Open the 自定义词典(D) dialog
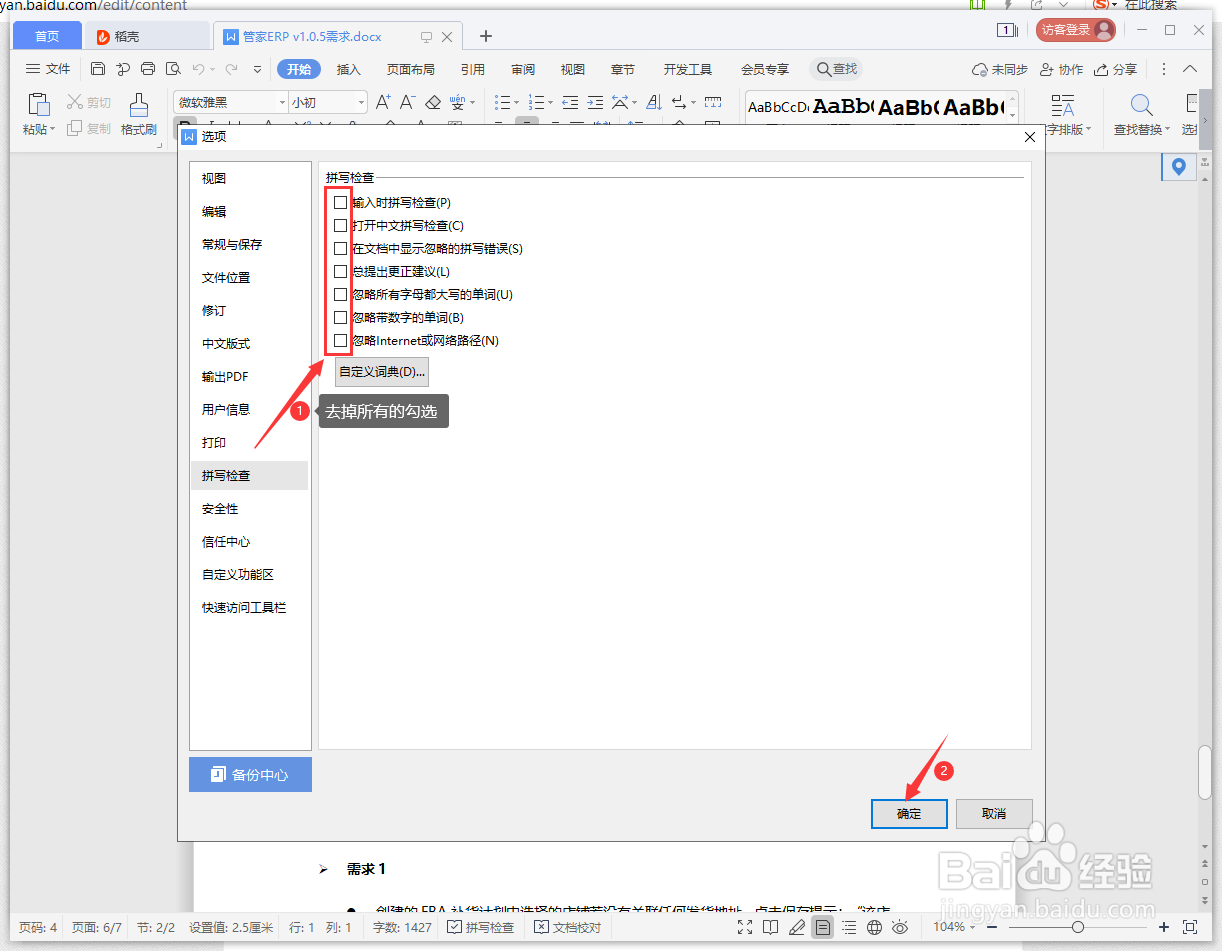This screenshot has width=1222, height=951. (x=381, y=371)
